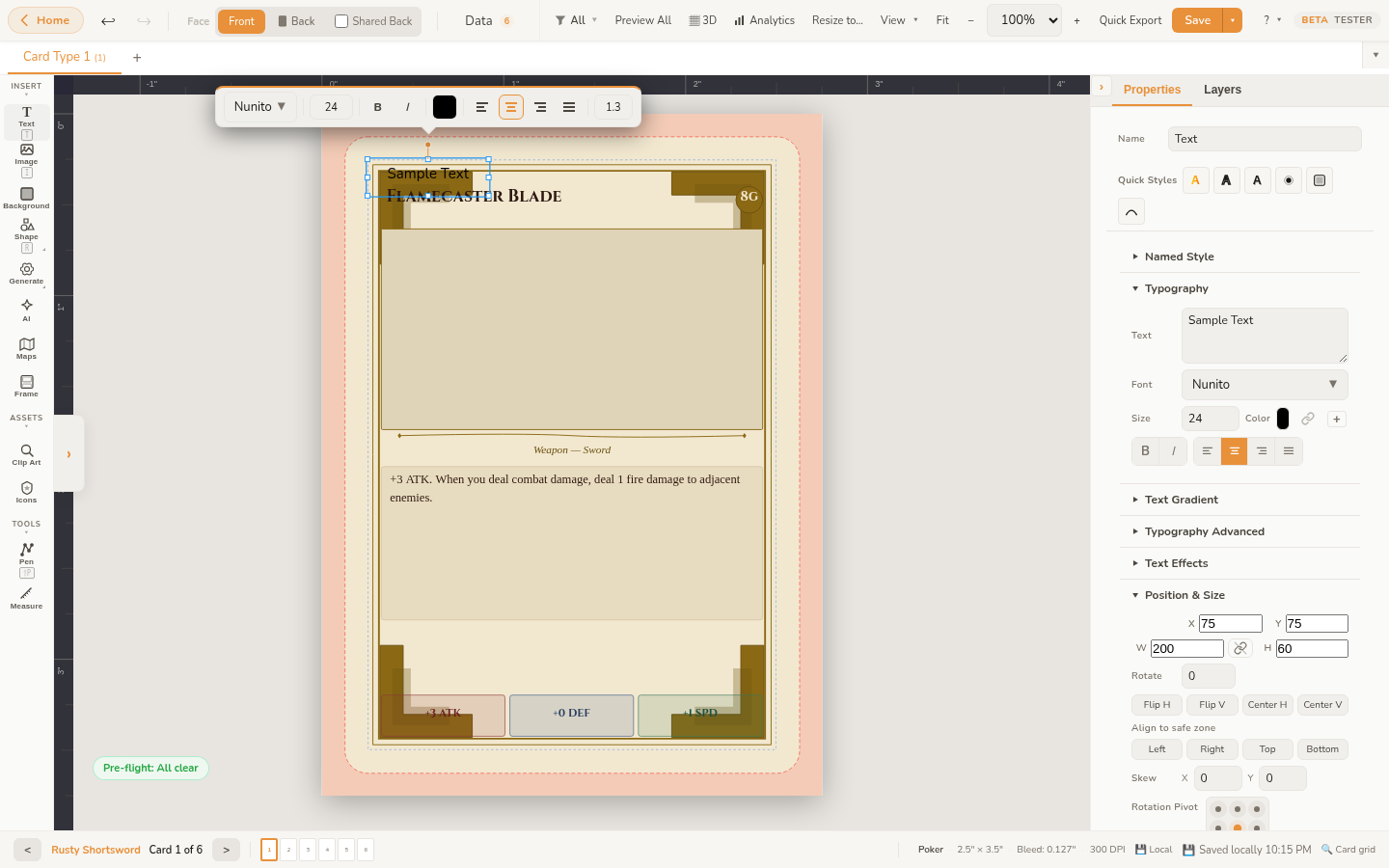
Task: Apply the circle dot quick style
Action: click(x=1289, y=180)
